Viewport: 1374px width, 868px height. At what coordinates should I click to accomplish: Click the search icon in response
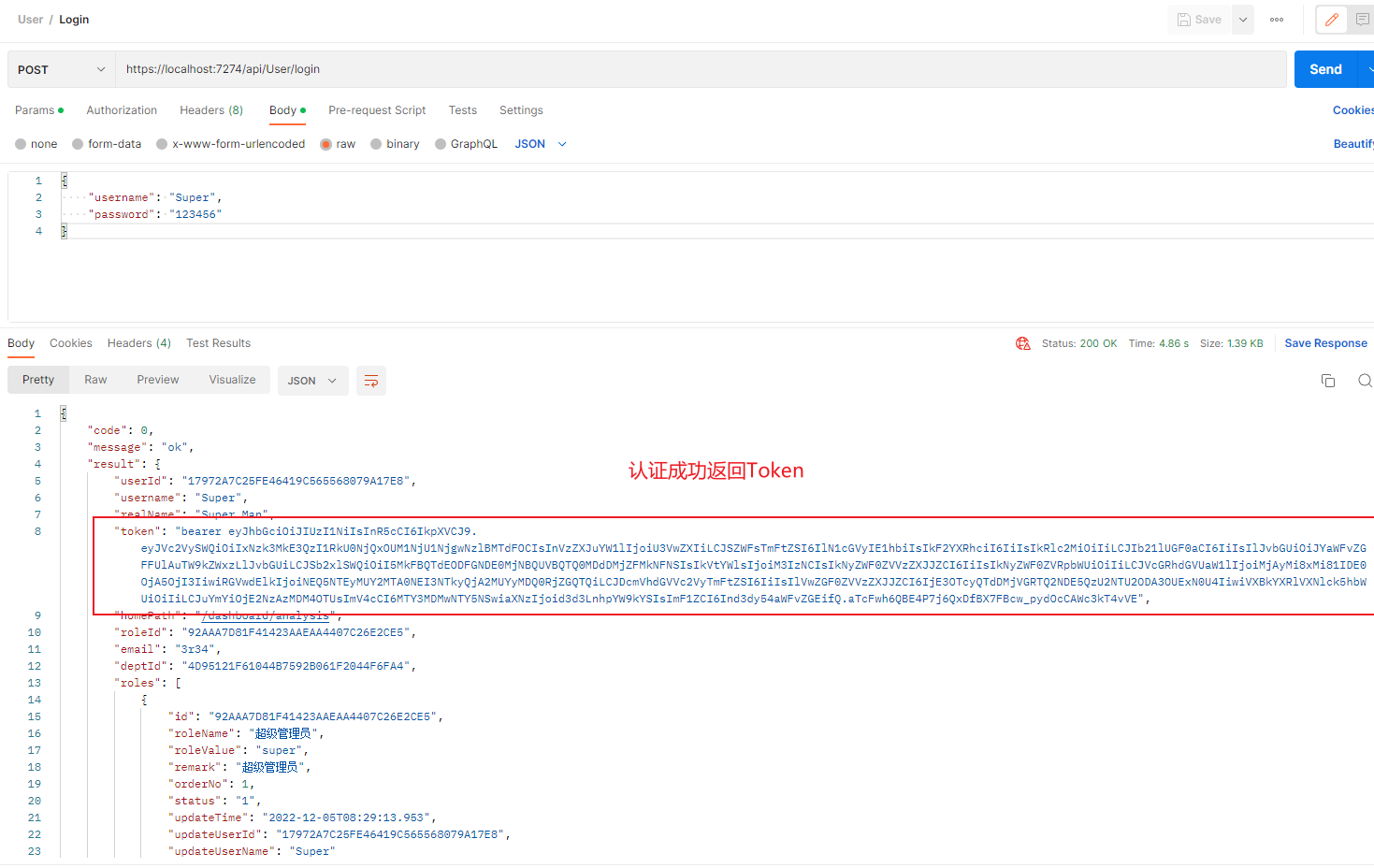pyautogui.click(x=1365, y=381)
